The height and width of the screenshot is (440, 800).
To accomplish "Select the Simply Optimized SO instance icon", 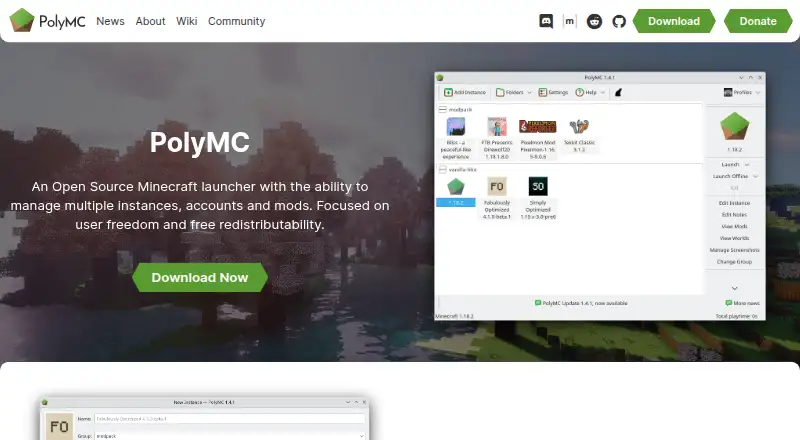I will coord(538,186).
